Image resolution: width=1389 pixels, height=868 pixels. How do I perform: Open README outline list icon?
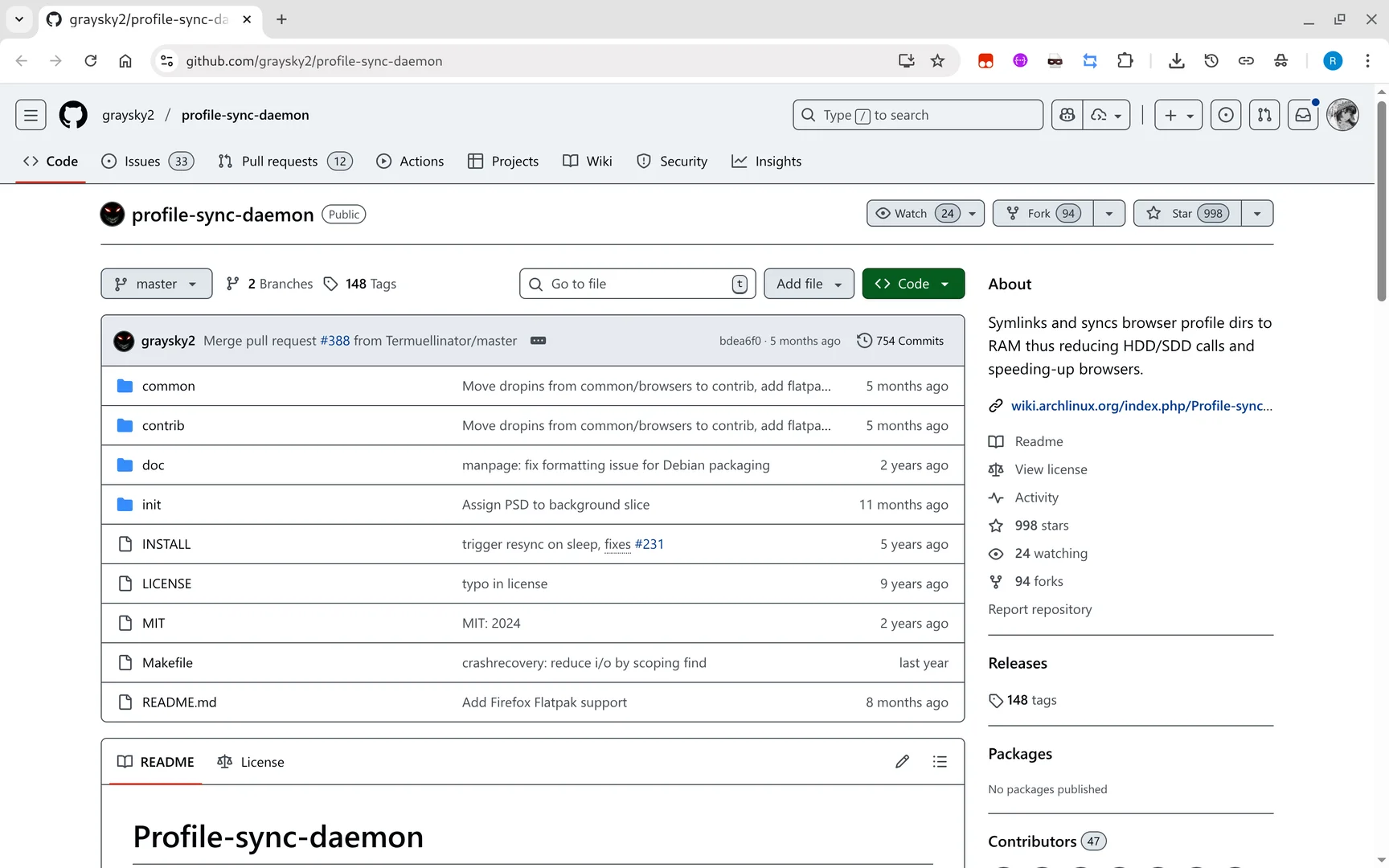click(940, 762)
